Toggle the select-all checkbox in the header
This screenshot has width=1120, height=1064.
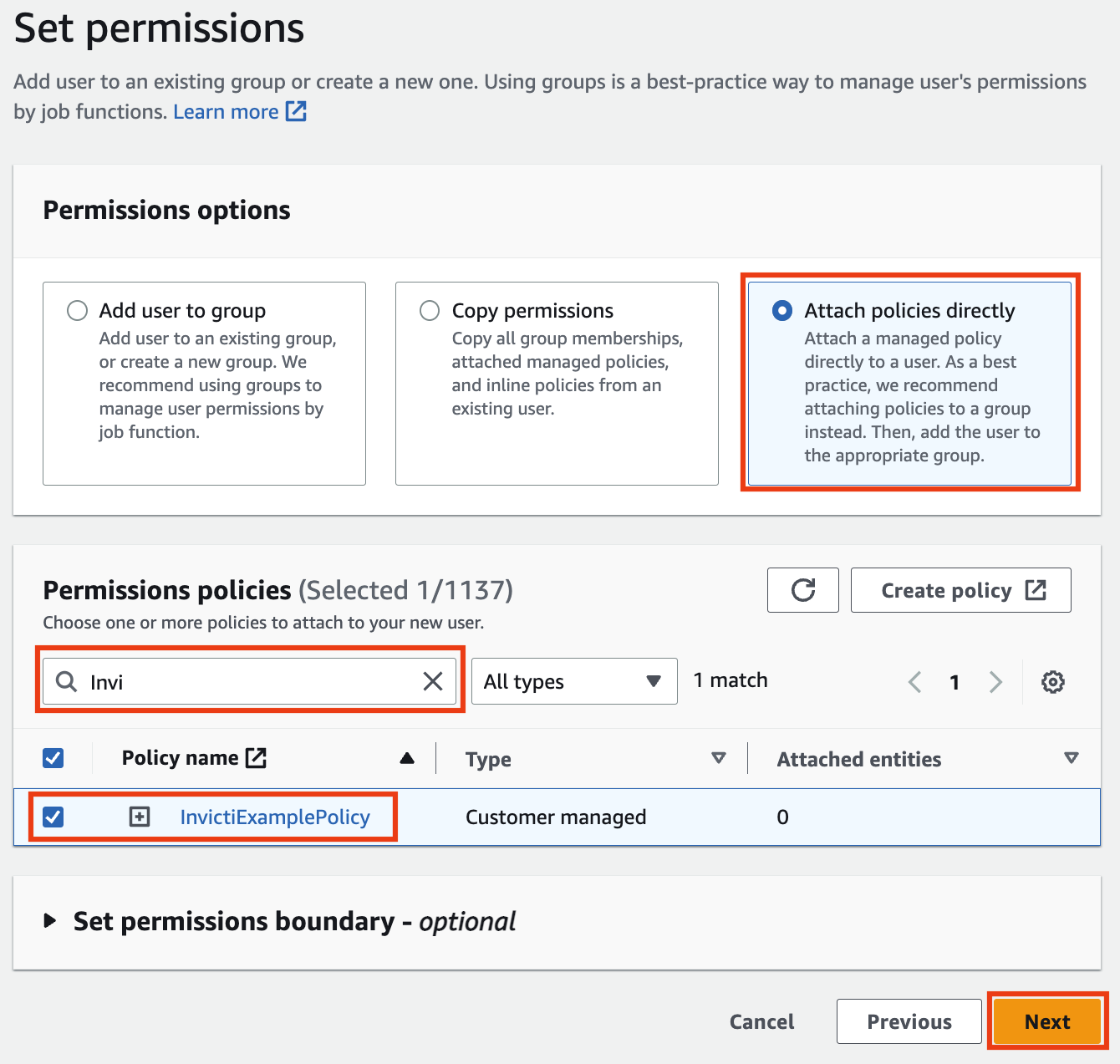[53, 757]
